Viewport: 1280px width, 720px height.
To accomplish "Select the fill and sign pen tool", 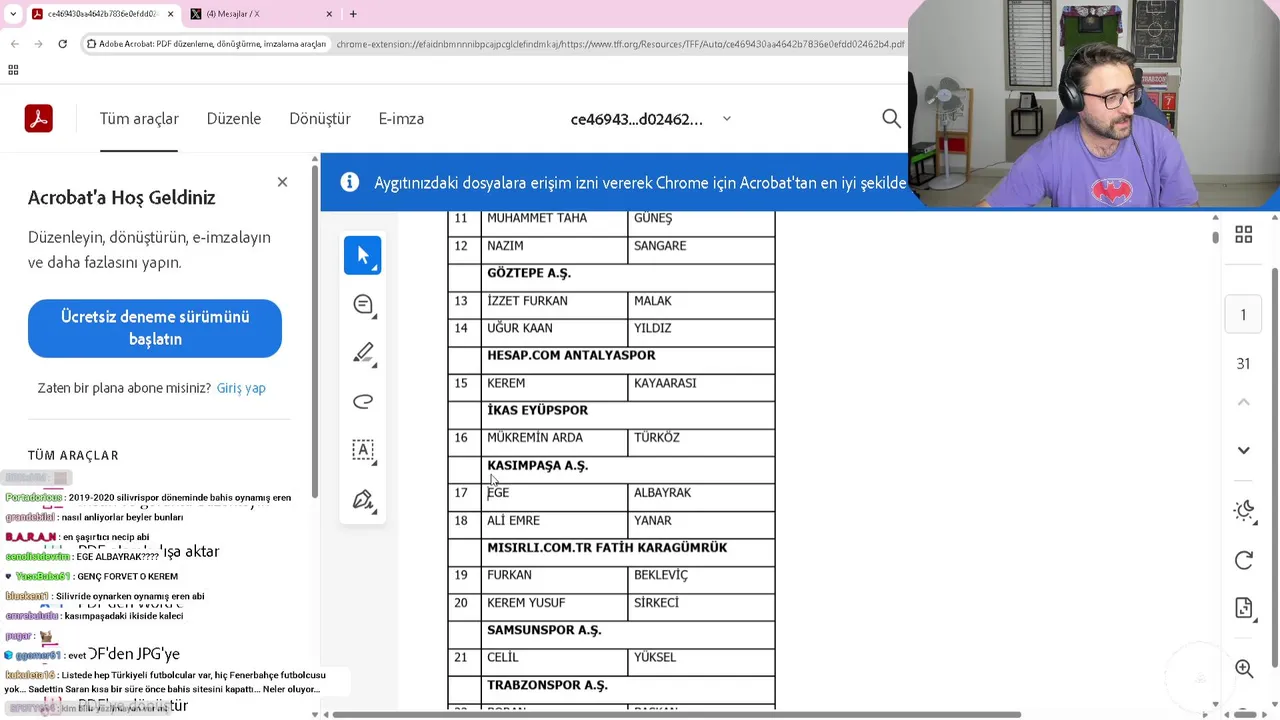I will point(363,499).
